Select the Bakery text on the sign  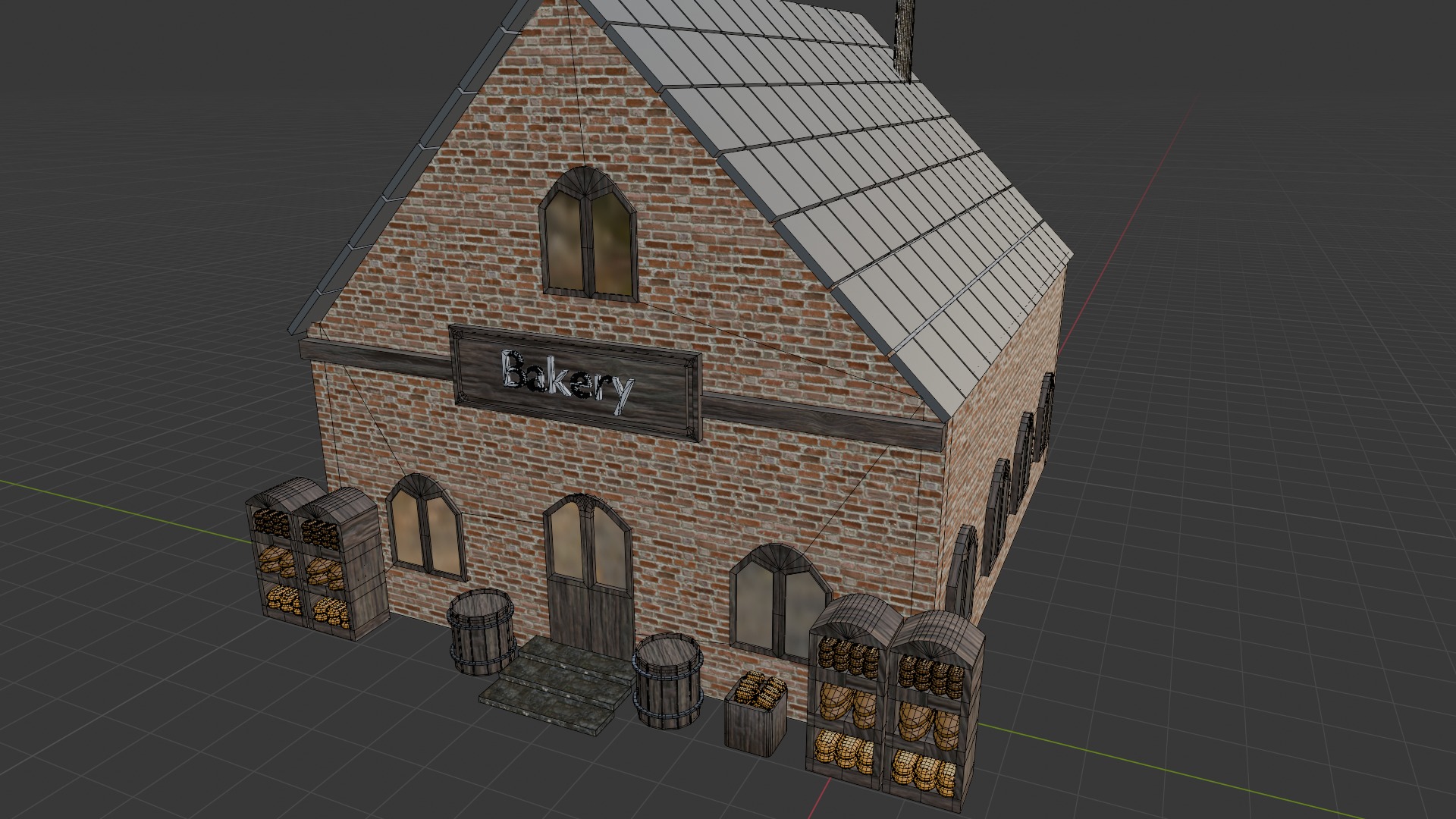pyautogui.click(x=567, y=382)
